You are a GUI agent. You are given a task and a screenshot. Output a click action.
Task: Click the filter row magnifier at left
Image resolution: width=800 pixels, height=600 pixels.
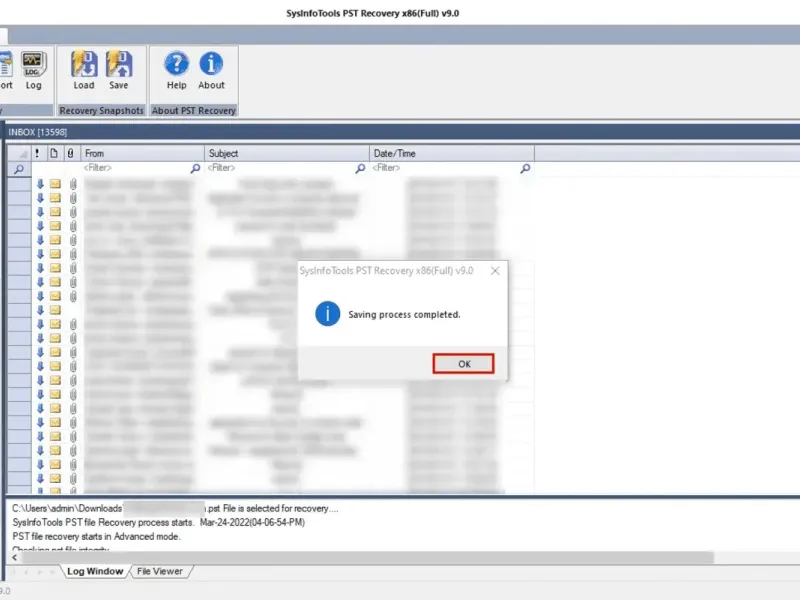tap(19, 169)
